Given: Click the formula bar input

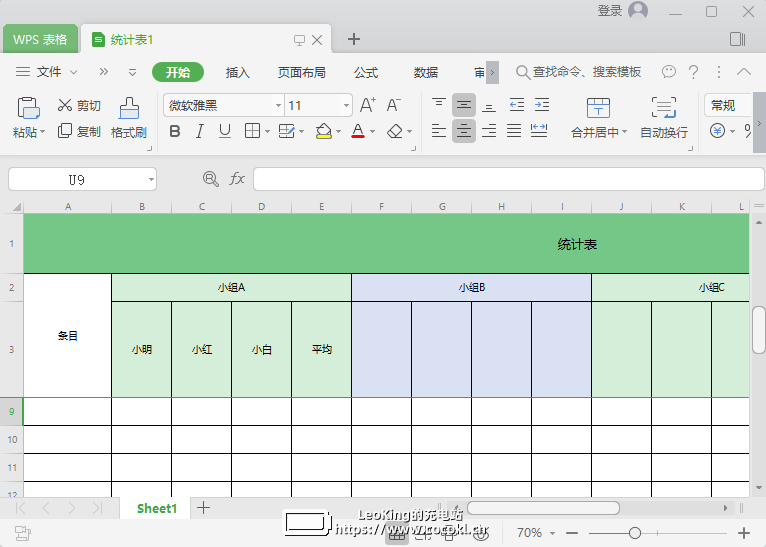Looking at the screenshot, I should click(509, 179).
